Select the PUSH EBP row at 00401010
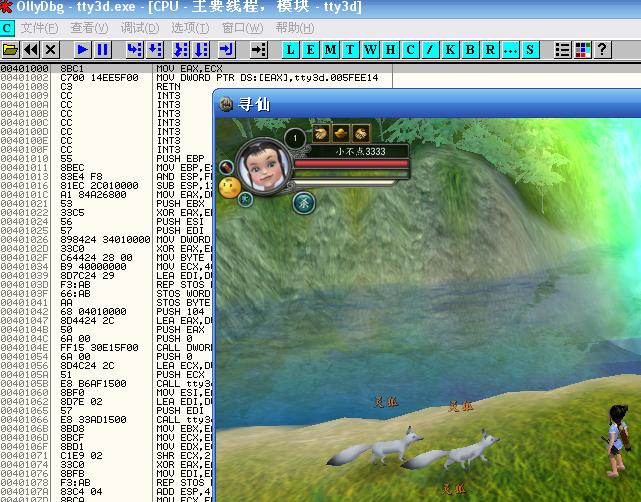The height and width of the screenshot is (502, 641). pyautogui.click(x=106, y=159)
